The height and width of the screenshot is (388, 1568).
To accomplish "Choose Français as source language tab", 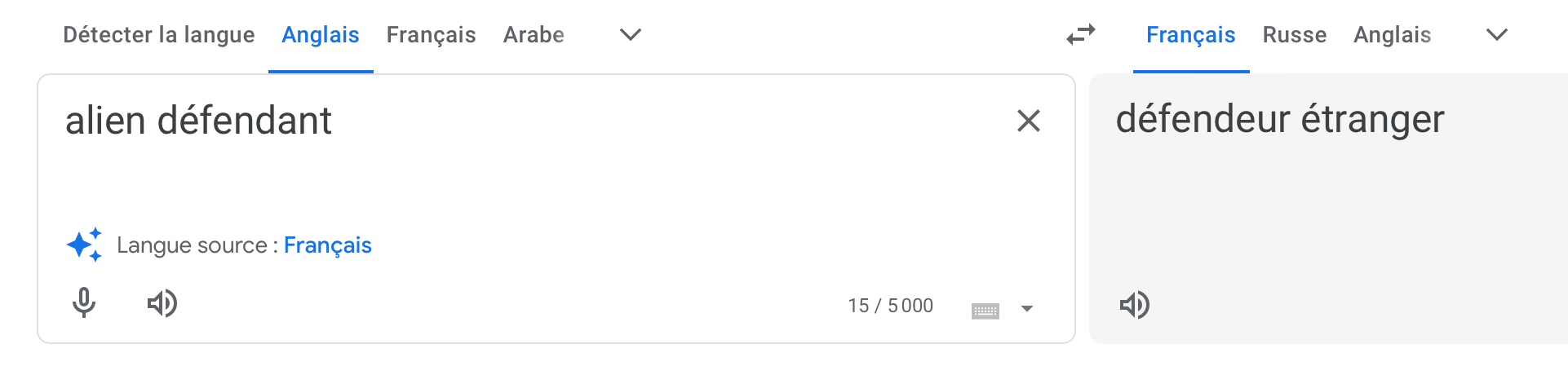I will click(x=431, y=35).
